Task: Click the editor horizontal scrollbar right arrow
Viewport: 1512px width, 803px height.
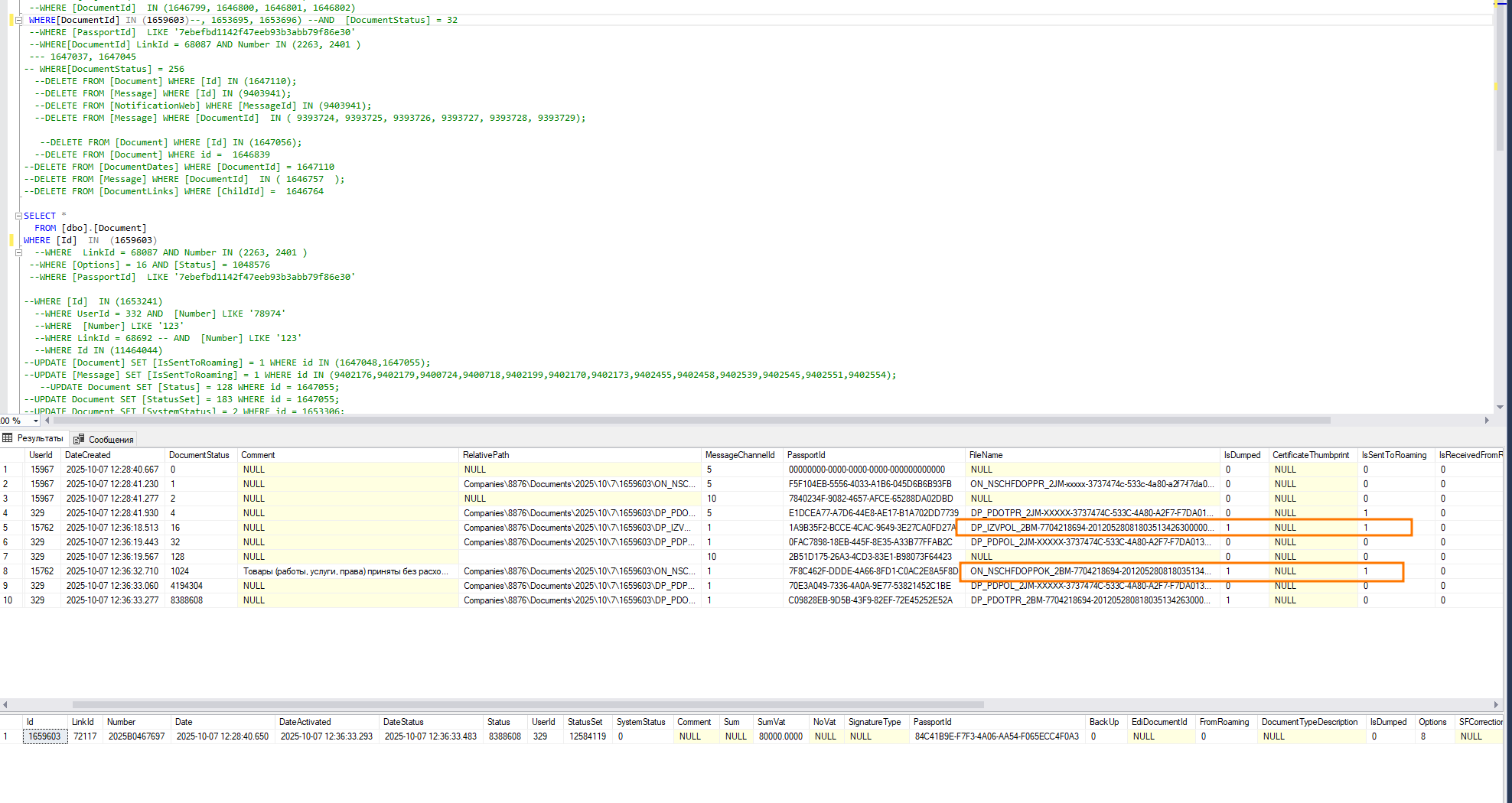Action: click(1487, 421)
